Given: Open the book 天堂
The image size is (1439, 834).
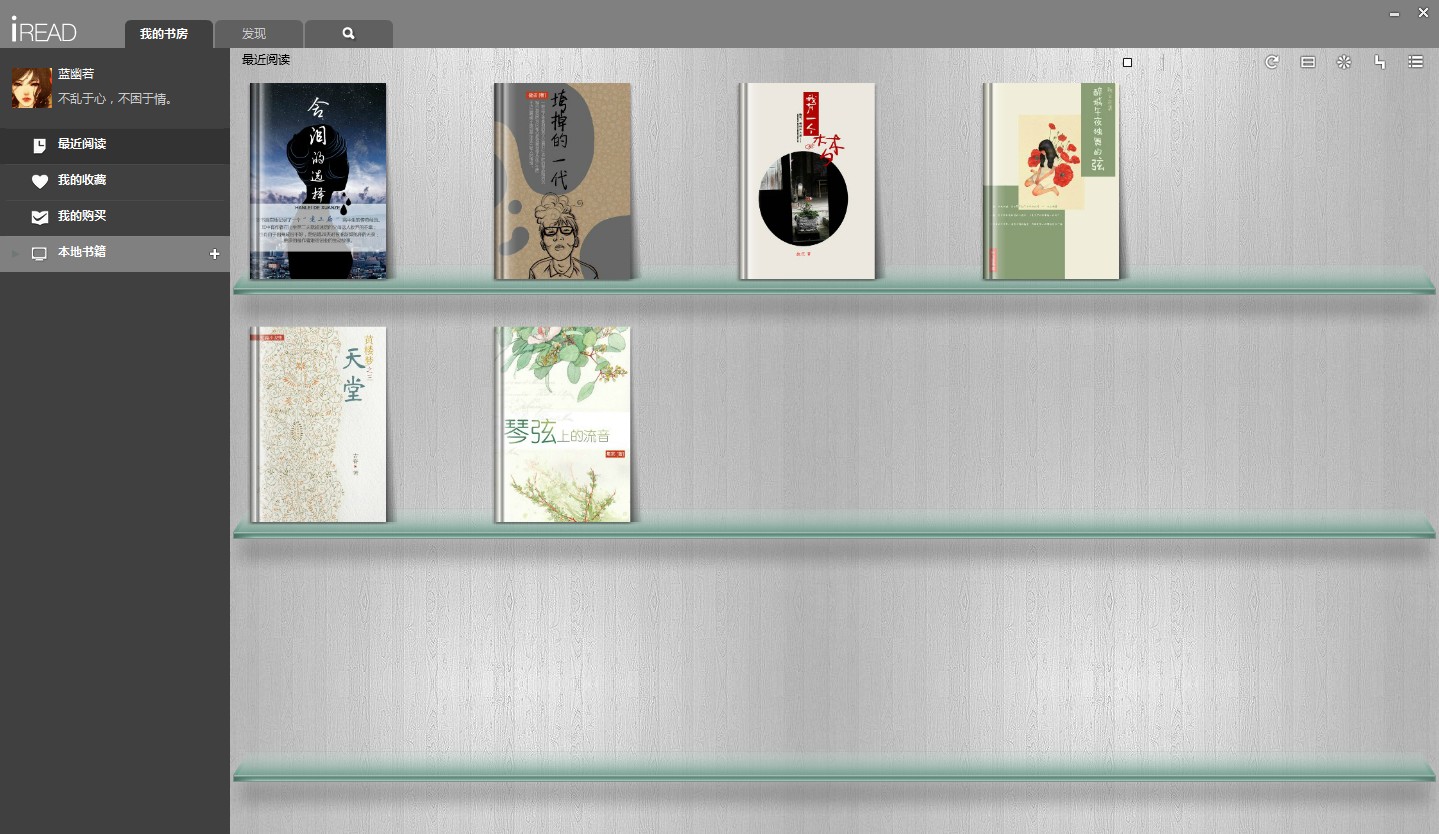Looking at the screenshot, I should 318,424.
